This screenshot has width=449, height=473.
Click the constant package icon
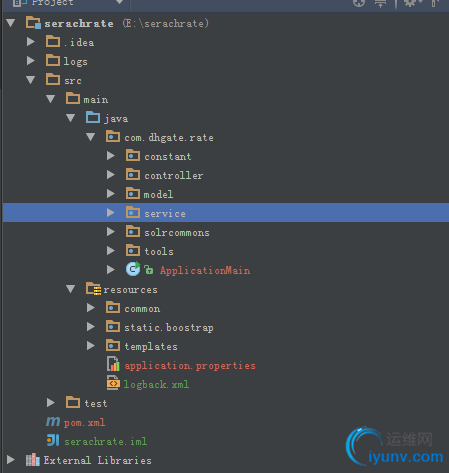[133, 155]
